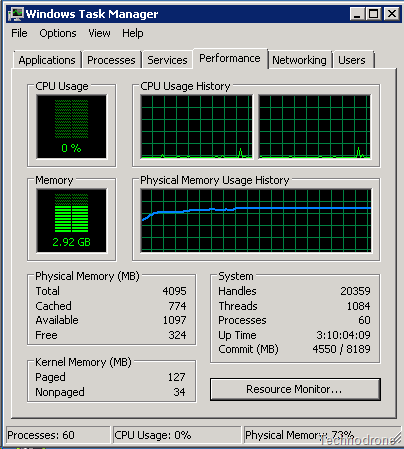Click the second CPU Usage History graph
This screenshot has width=404, height=449.
[x=315, y=126]
